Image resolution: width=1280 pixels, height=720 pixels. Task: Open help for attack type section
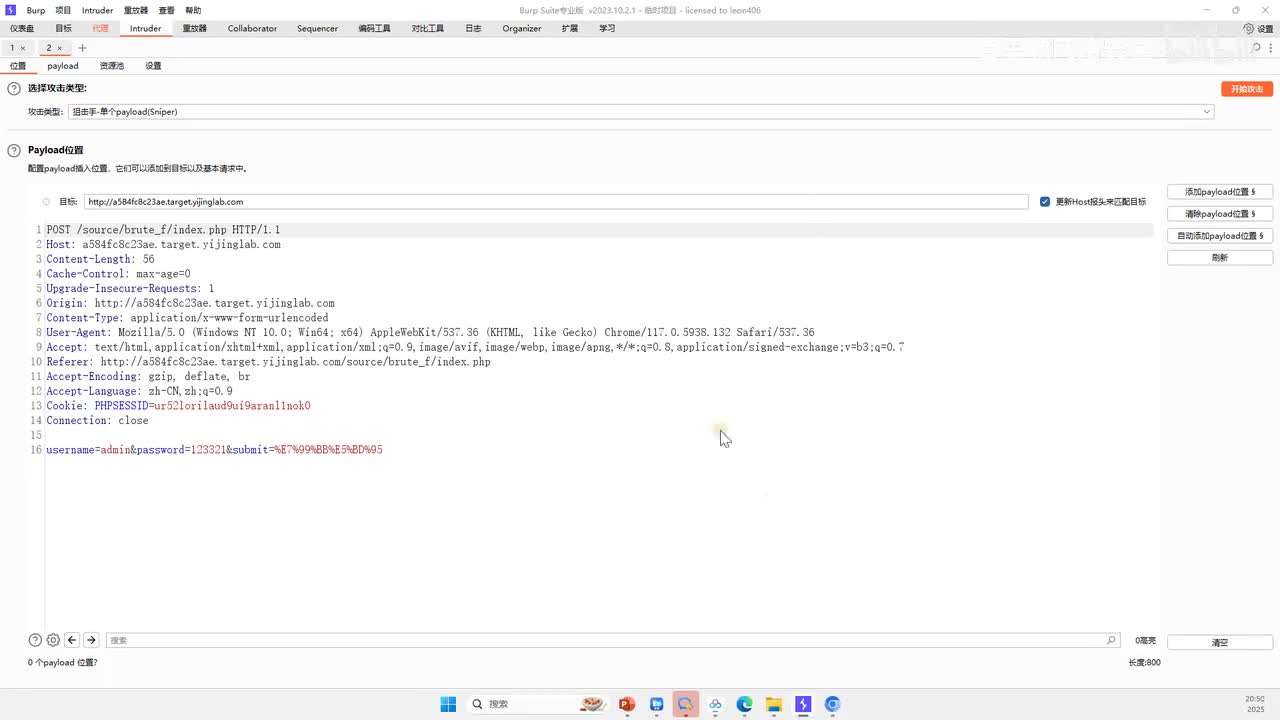click(14, 89)
